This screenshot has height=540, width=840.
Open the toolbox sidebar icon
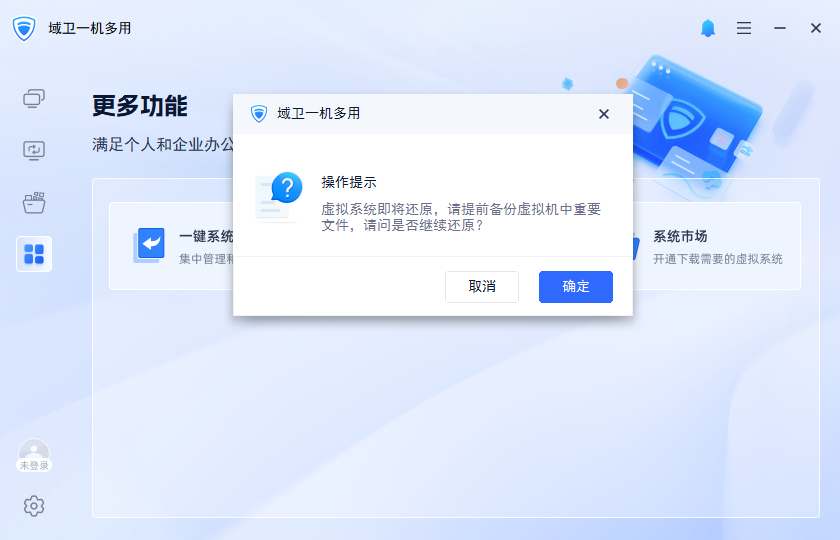pyautogui.click(x=34, y=202)
